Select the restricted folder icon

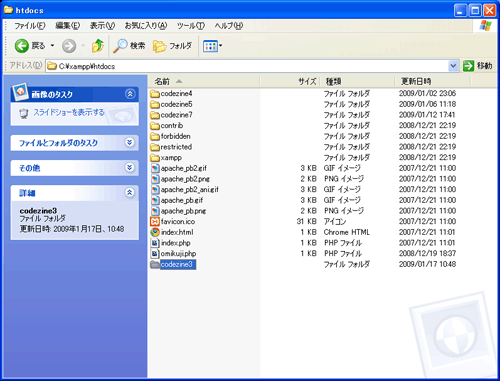(155, 147)
